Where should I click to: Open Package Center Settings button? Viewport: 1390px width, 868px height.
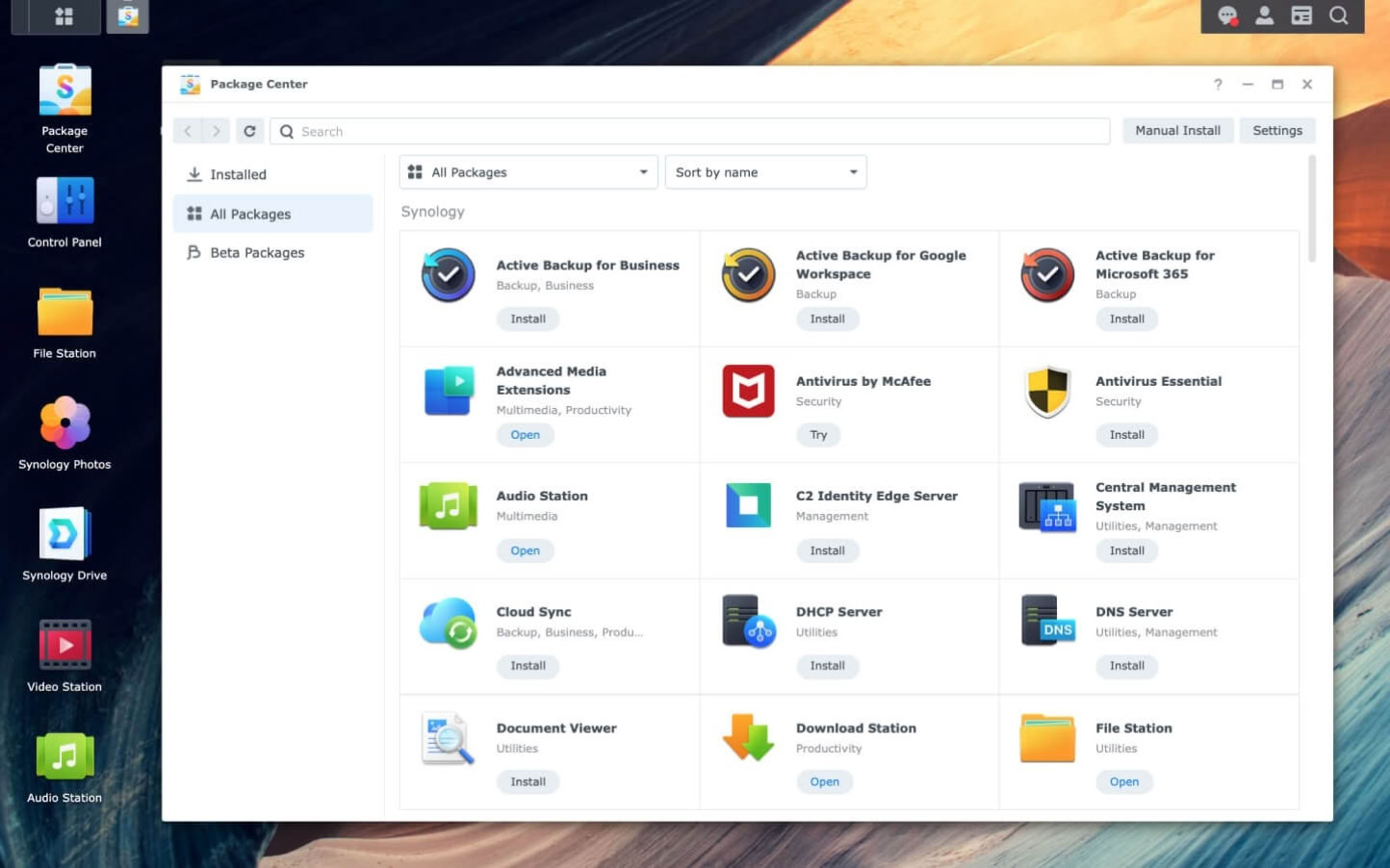tap(1276, 131)
